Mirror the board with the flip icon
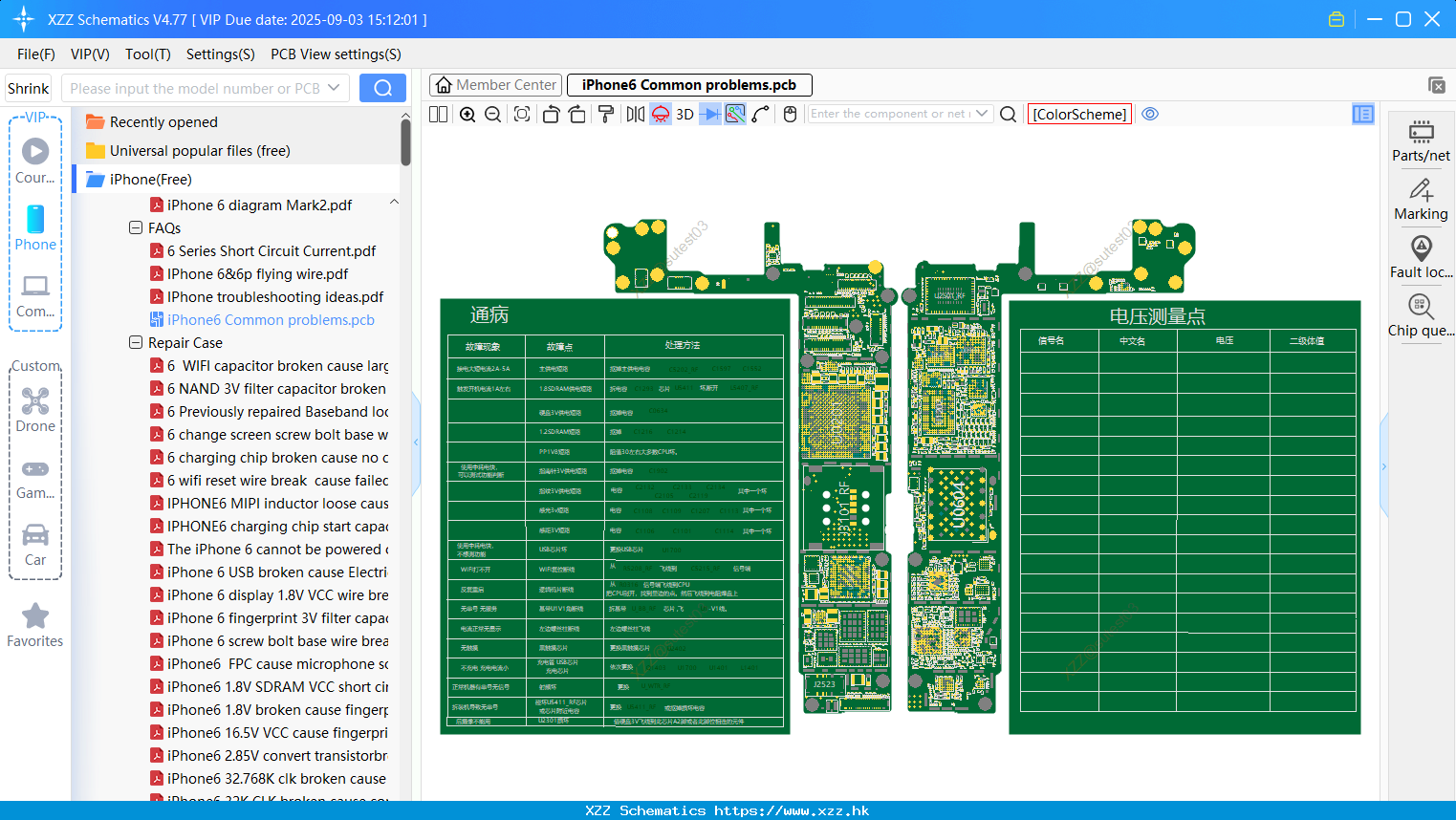Image resolution: width=1456 pixels, height=820 pixels. [636, 114]
